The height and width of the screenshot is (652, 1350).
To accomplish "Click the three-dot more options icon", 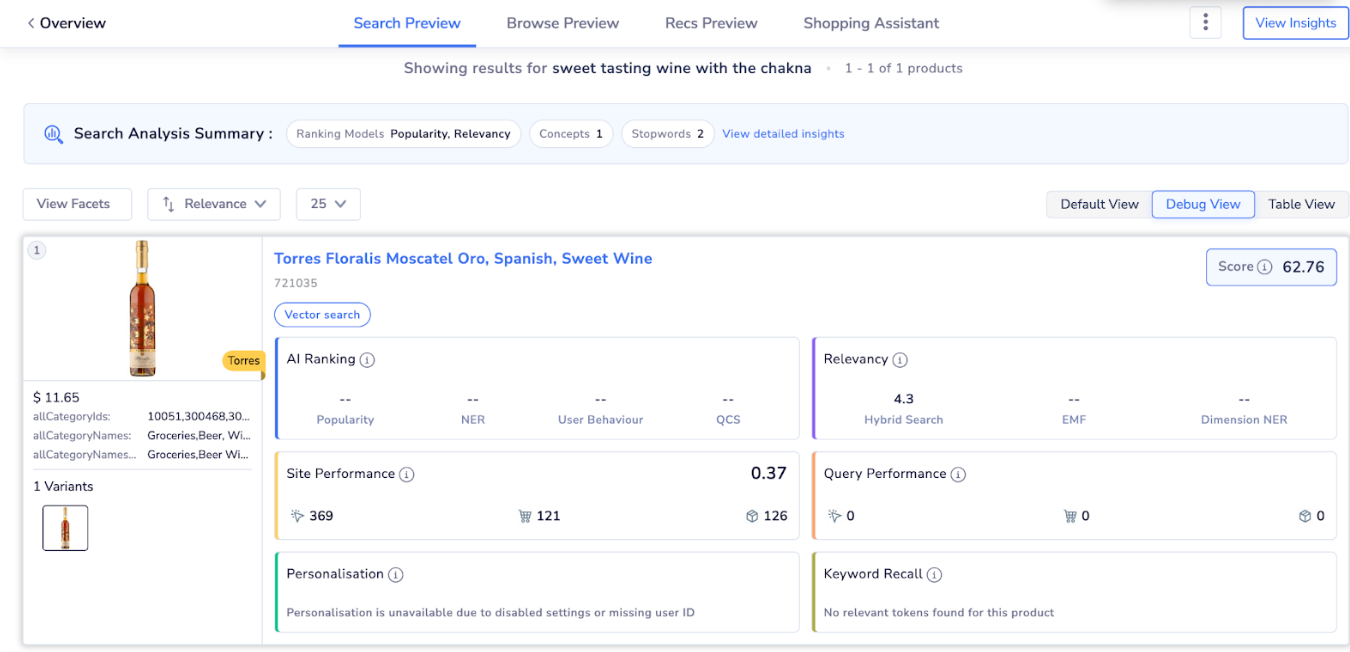I will [1206, 23].
